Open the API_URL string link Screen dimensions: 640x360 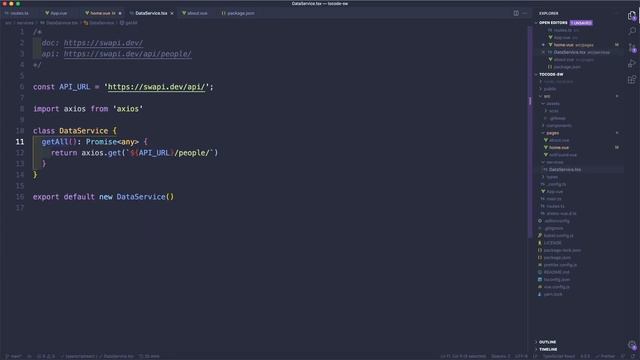coord(156,87)
